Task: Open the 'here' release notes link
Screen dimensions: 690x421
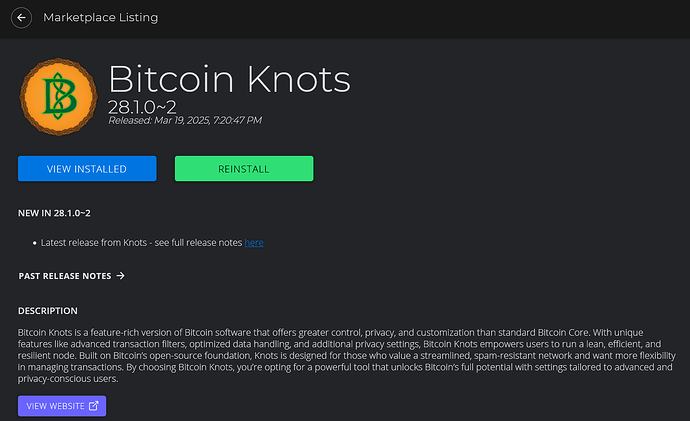Action: [x=254, y=242]
